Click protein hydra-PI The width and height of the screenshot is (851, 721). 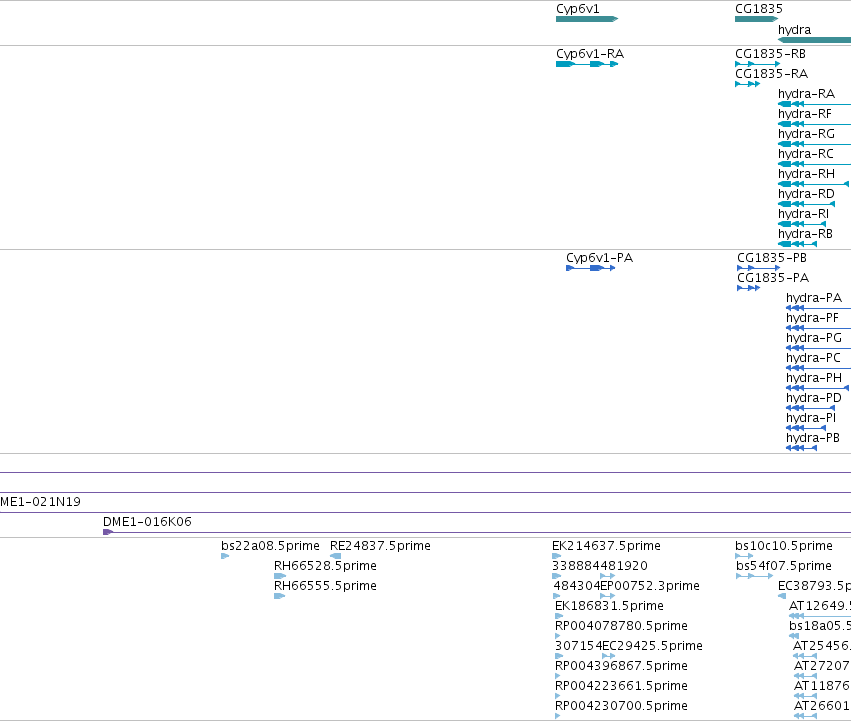coord(811,418)
